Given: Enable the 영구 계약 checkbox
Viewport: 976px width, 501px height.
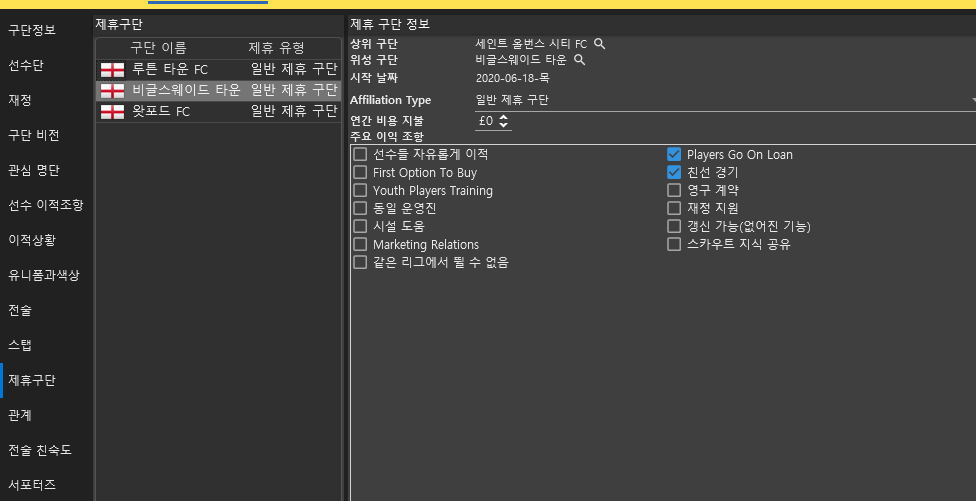Looking at the screenshot, I should tap(674, 190).
